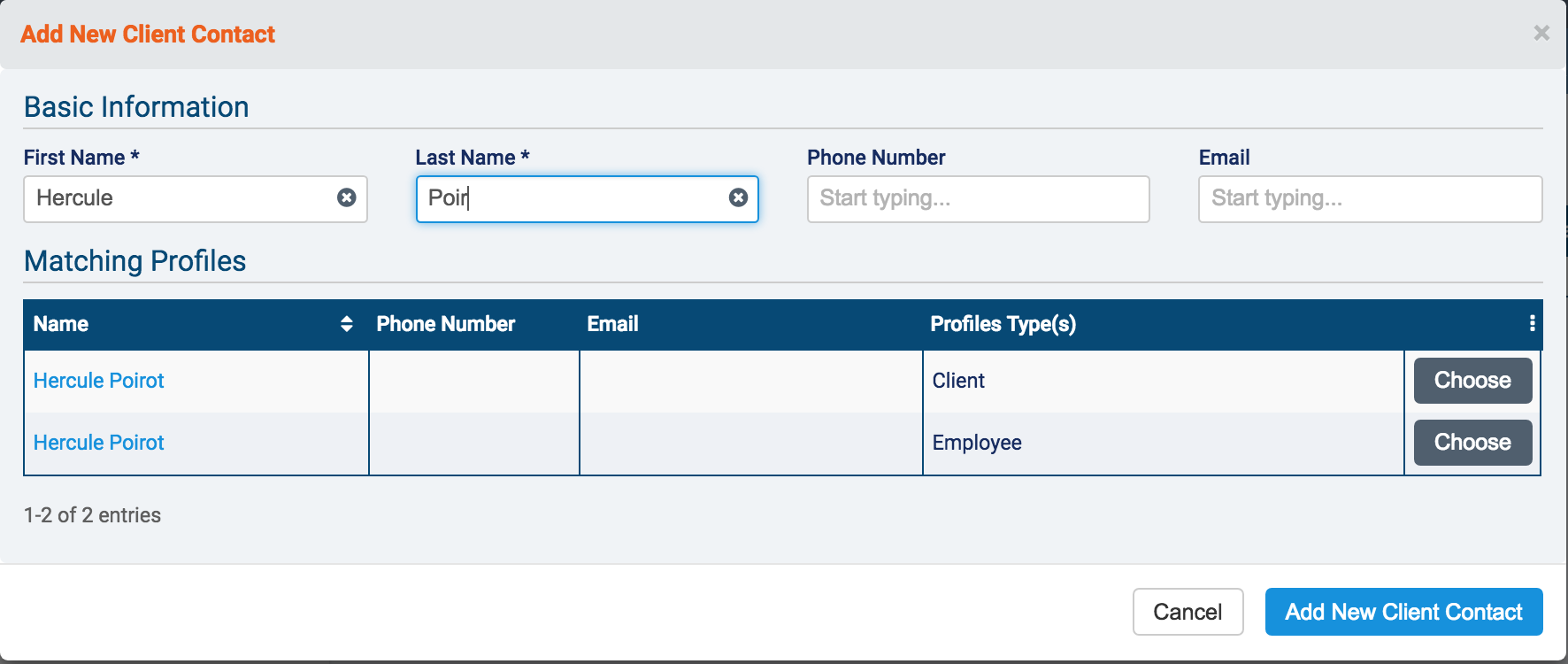Select the Client cell in the first row
This screenshot has height=664, width=1568.
[x=958, y=381]
